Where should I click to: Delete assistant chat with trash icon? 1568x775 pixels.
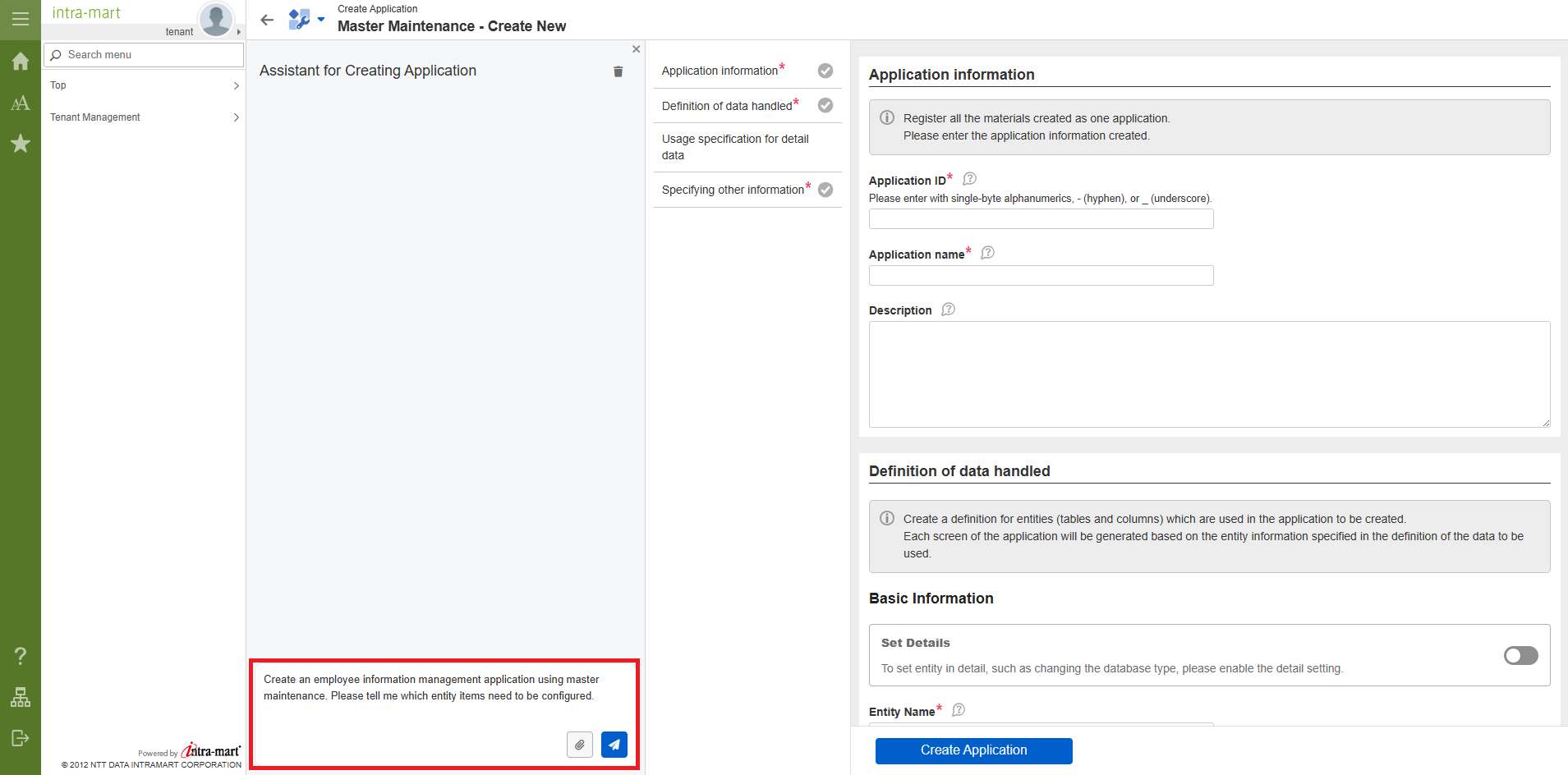coord(618,71)
